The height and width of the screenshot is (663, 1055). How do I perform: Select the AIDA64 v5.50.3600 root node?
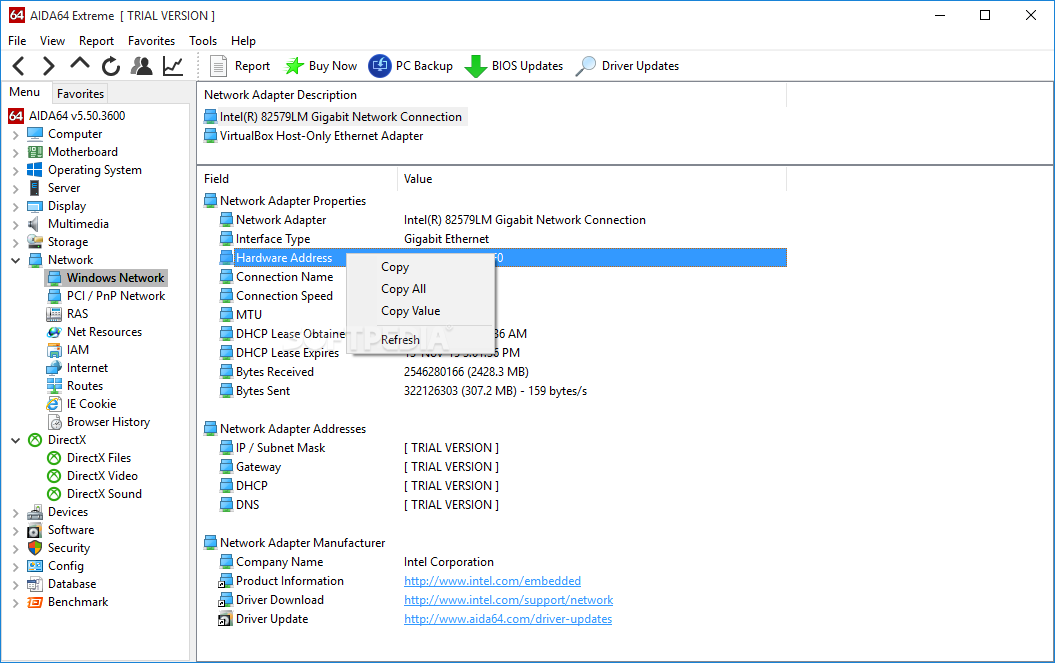click(67, 116)
